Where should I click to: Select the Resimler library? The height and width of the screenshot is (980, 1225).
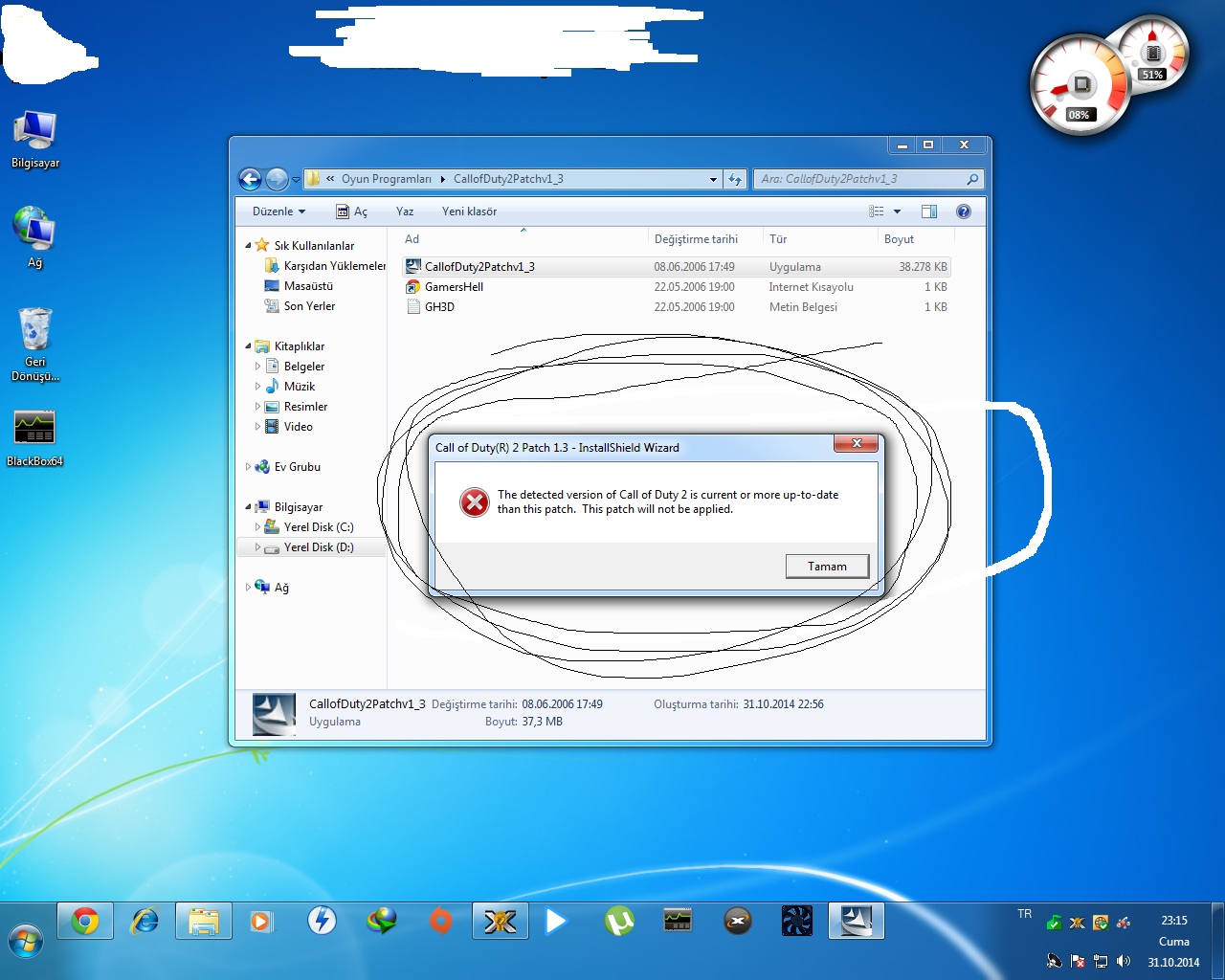[296, 407]
